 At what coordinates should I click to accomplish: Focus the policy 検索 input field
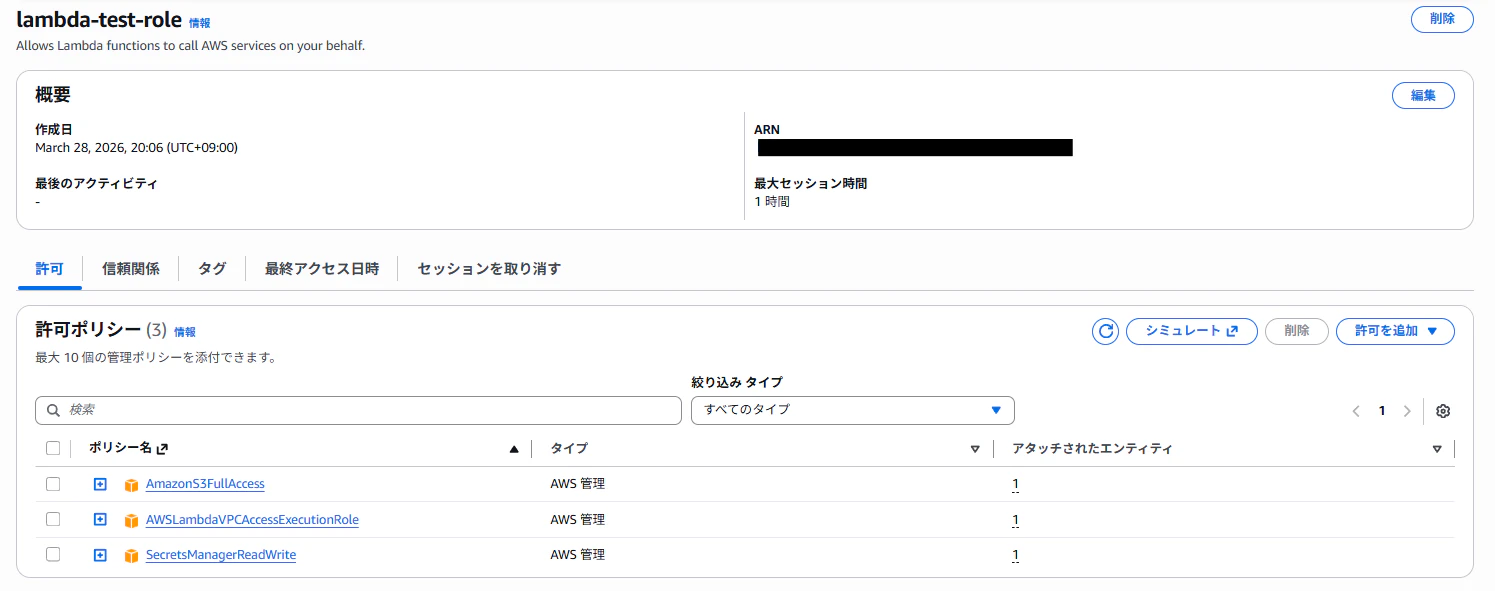[x=358, y=410]
